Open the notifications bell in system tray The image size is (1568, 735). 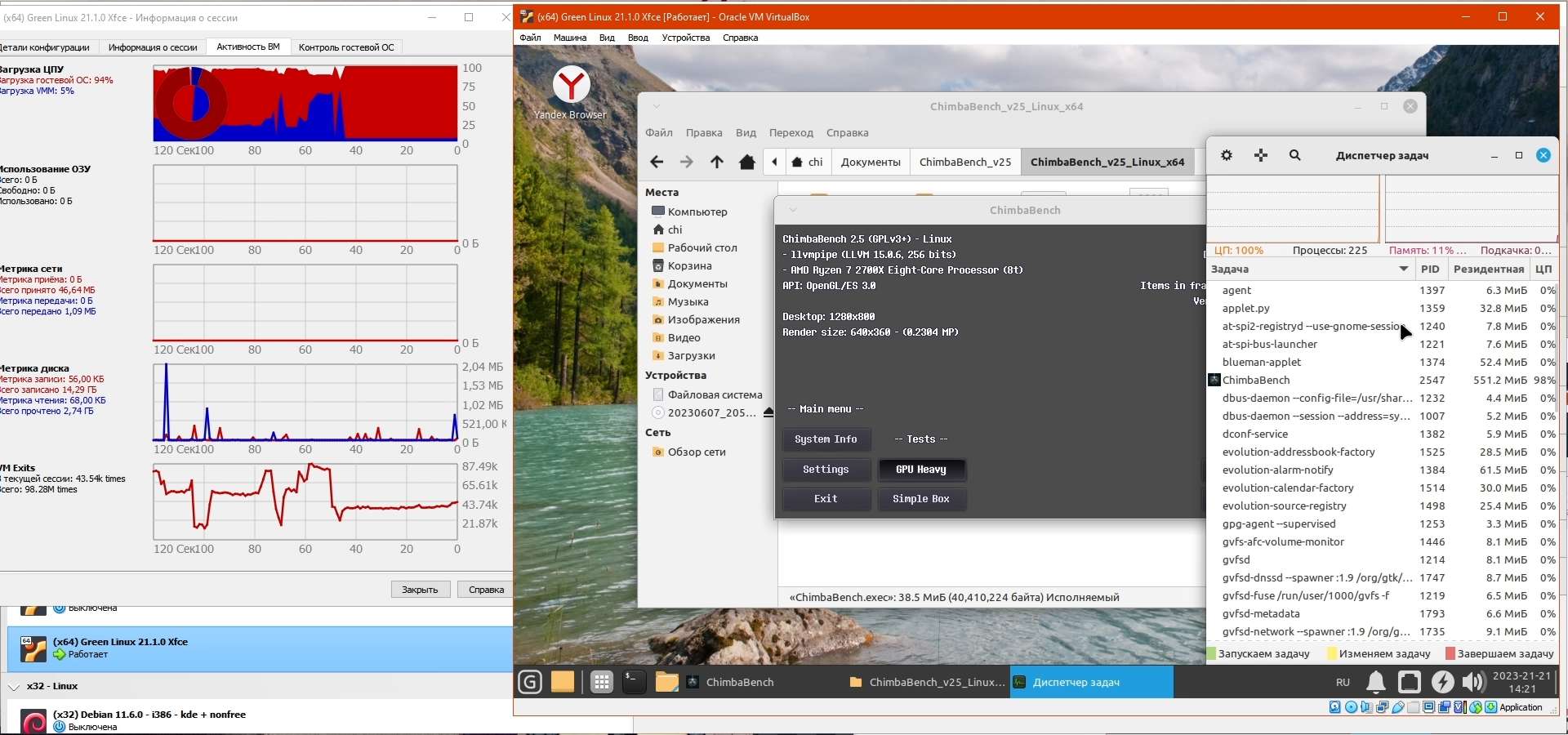(1376, 682)
